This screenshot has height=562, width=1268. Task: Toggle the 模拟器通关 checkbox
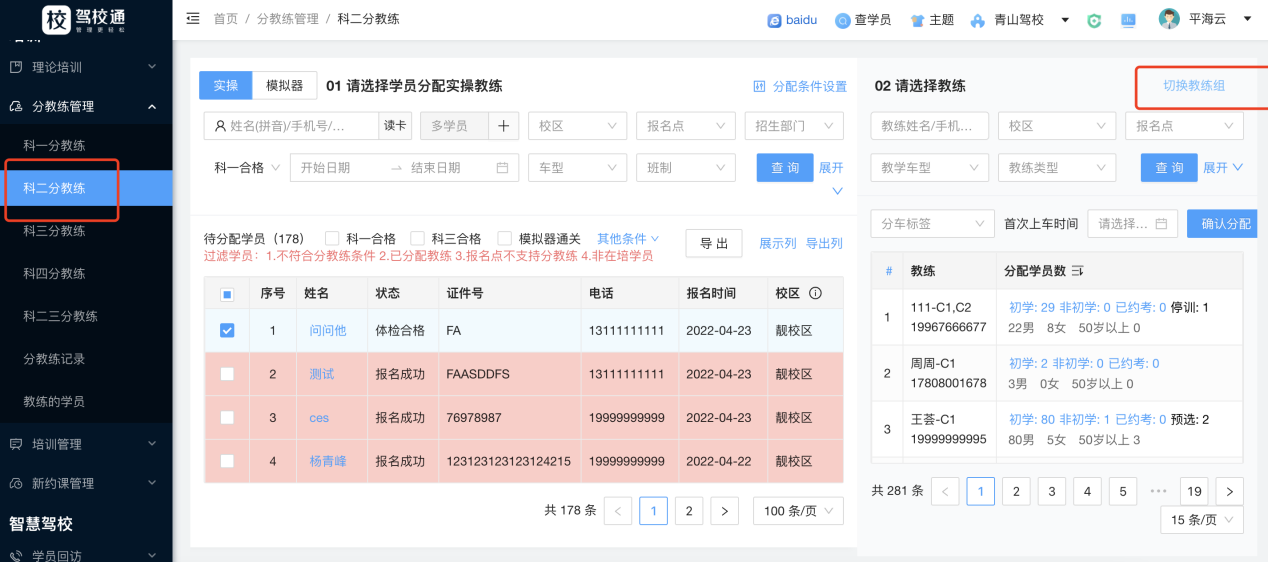point(504,239)
